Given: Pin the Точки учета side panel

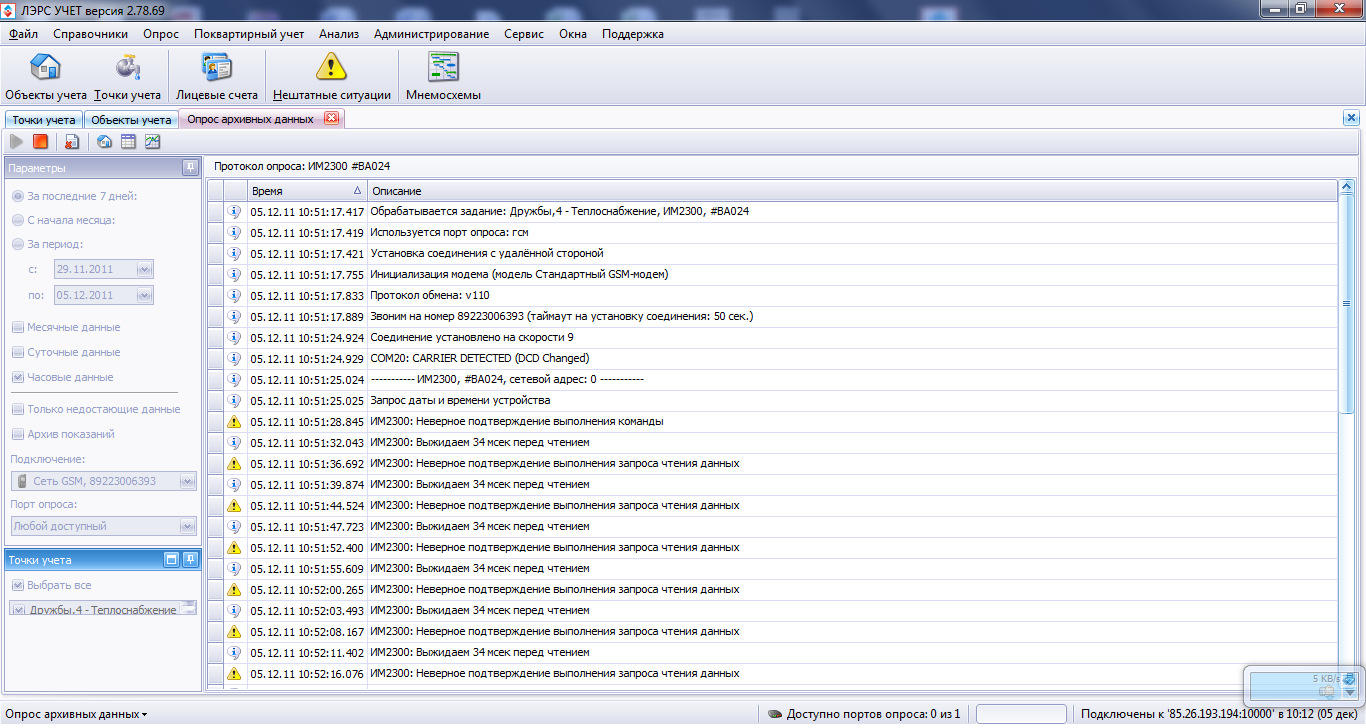Looking at the screenshot, I should (x=190, y=559).
